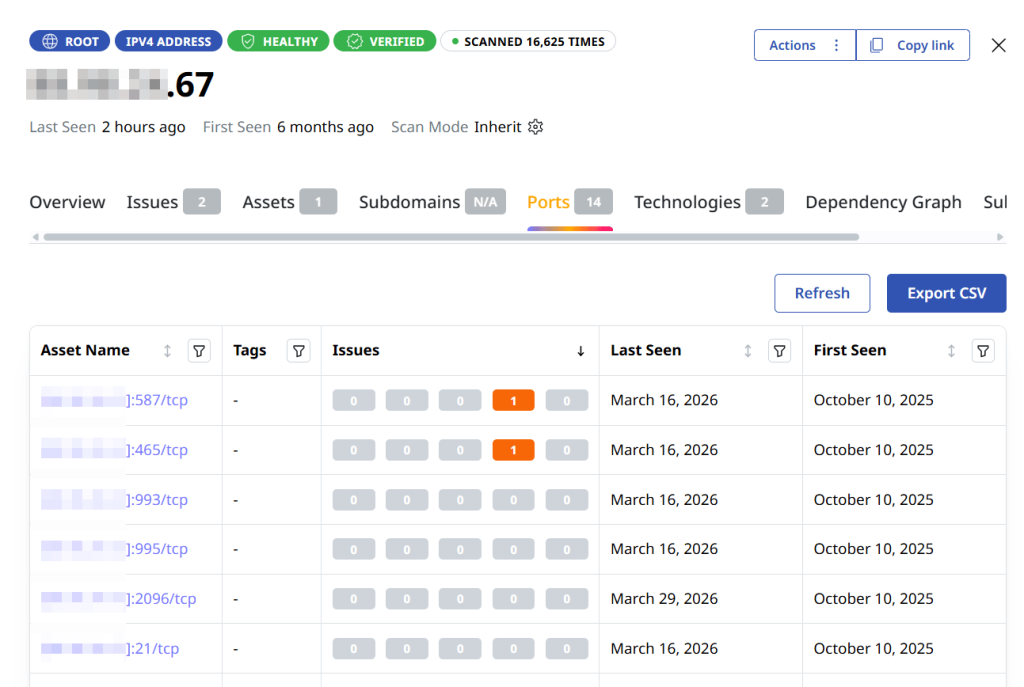Click the copy icon on Copy link
This screenshot has height=687, width=1024.
(878, 45)
